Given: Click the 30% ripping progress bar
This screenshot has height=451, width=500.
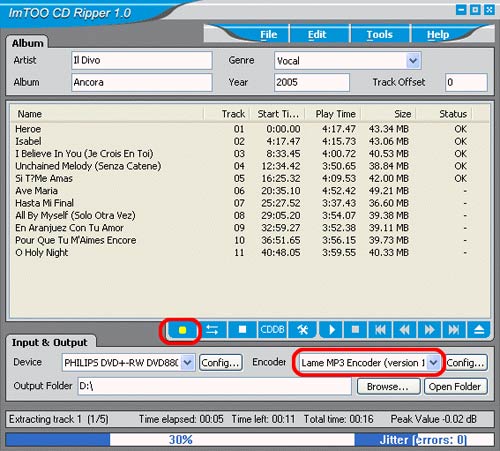Looking at the screenshot, I should [180, 439].
